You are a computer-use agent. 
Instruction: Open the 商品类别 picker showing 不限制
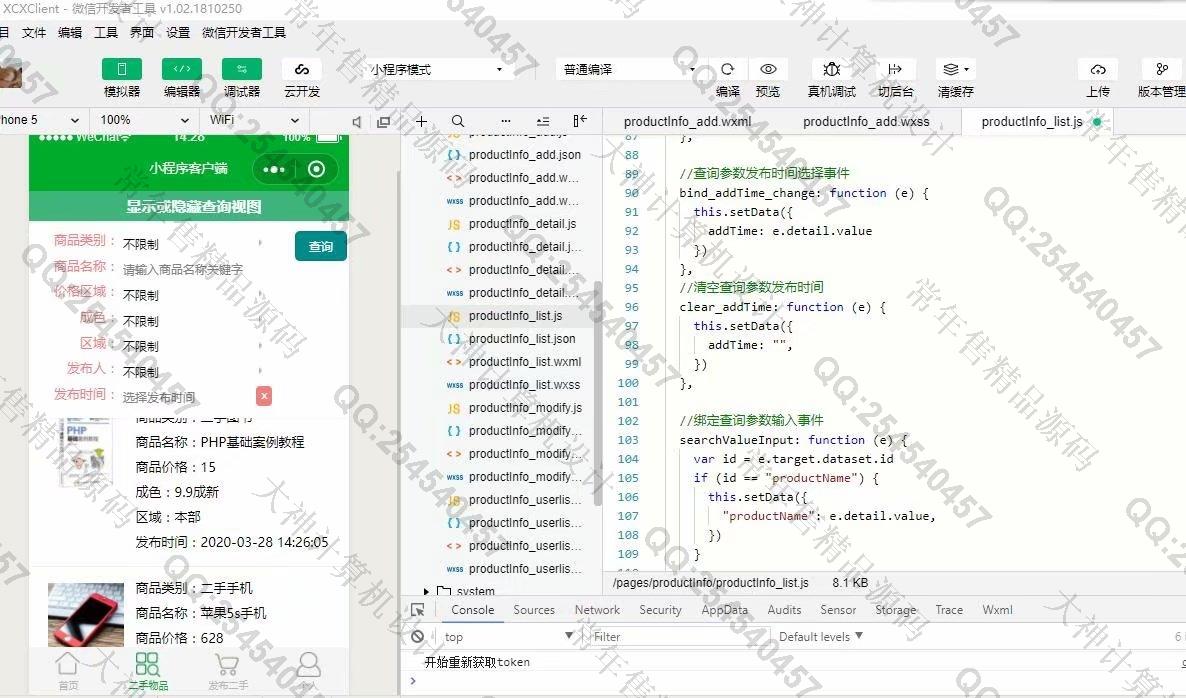(193, 244)
